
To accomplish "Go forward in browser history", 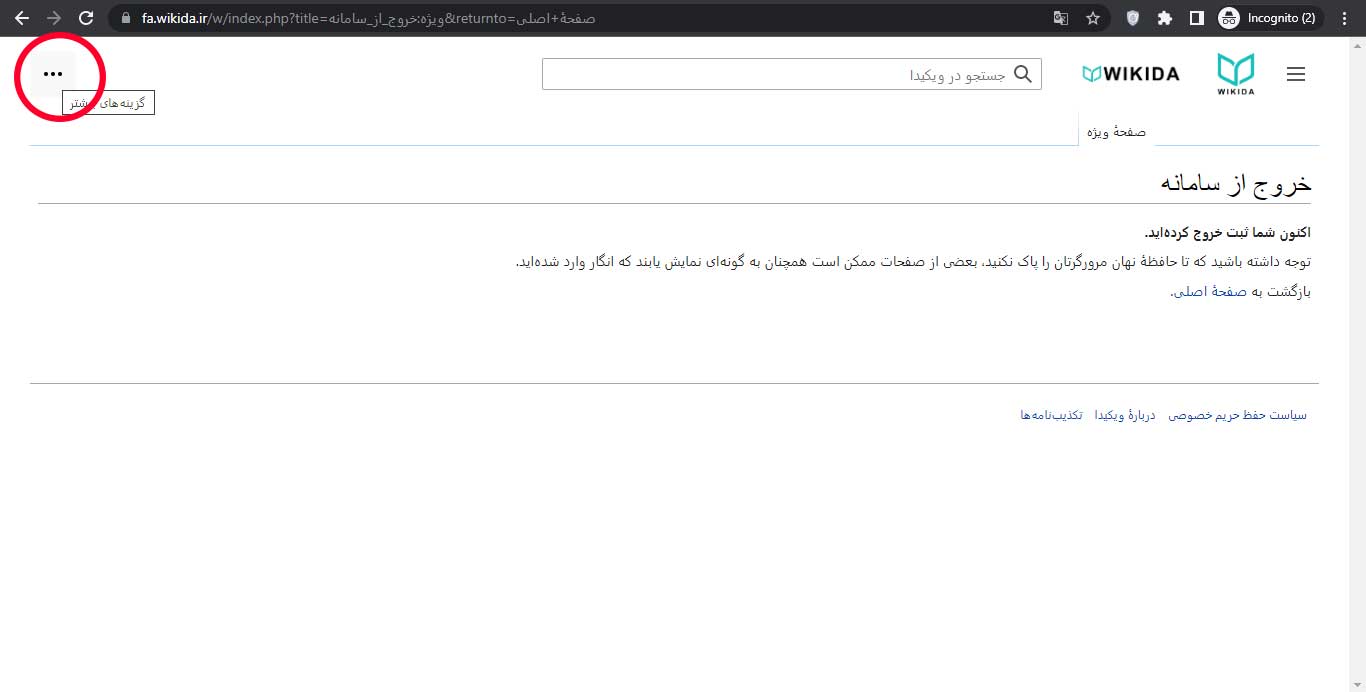I will 54,18.
